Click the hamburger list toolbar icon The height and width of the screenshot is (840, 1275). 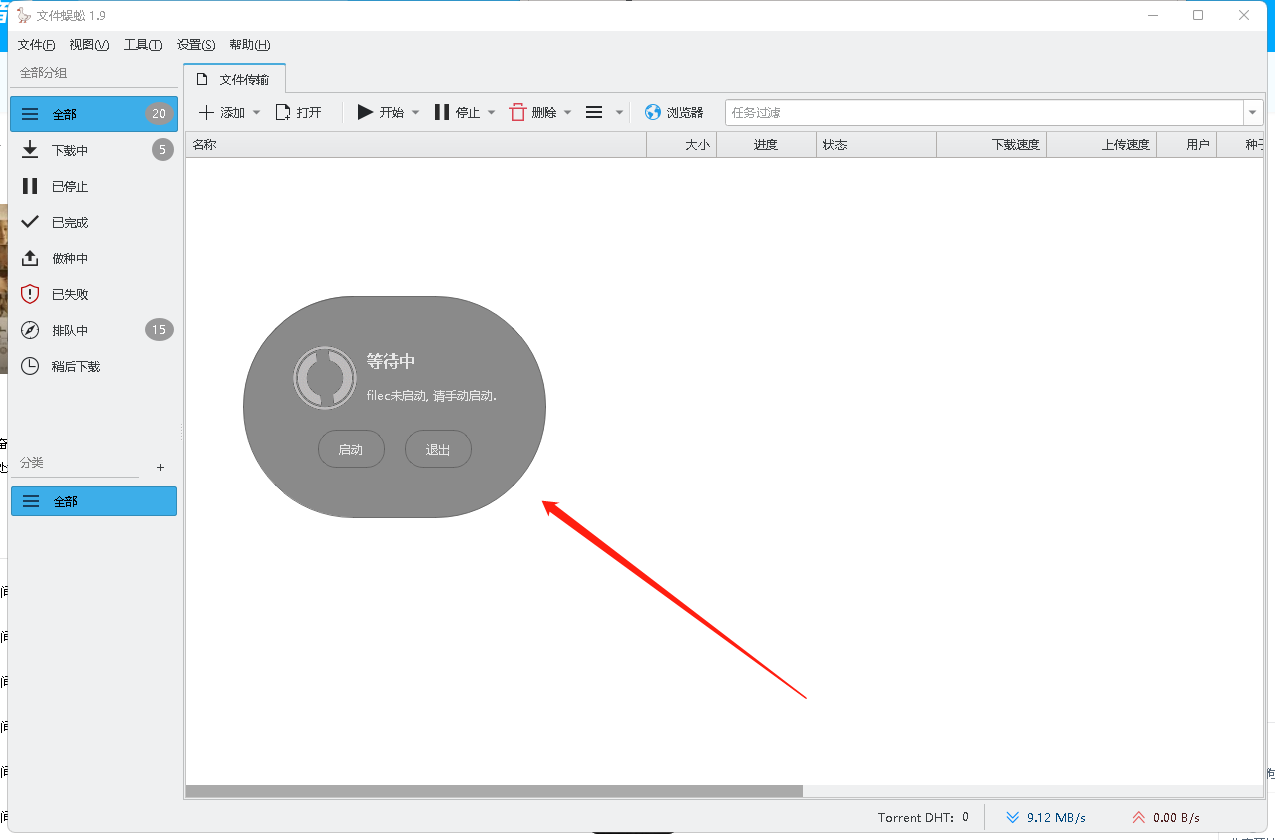click(594, 113)
